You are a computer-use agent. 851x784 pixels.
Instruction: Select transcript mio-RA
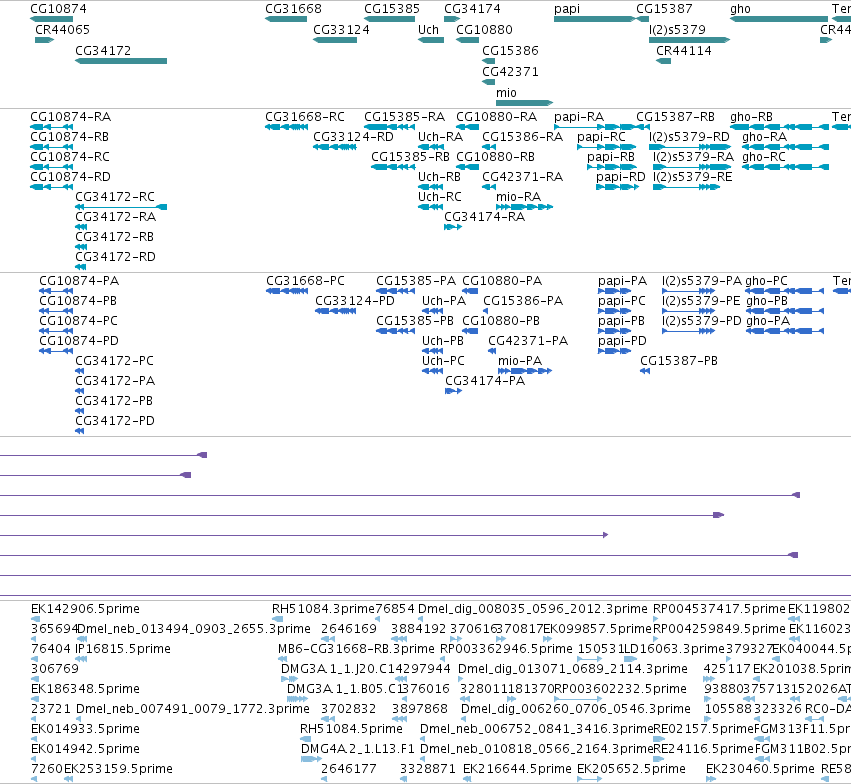tap(518, 197)
